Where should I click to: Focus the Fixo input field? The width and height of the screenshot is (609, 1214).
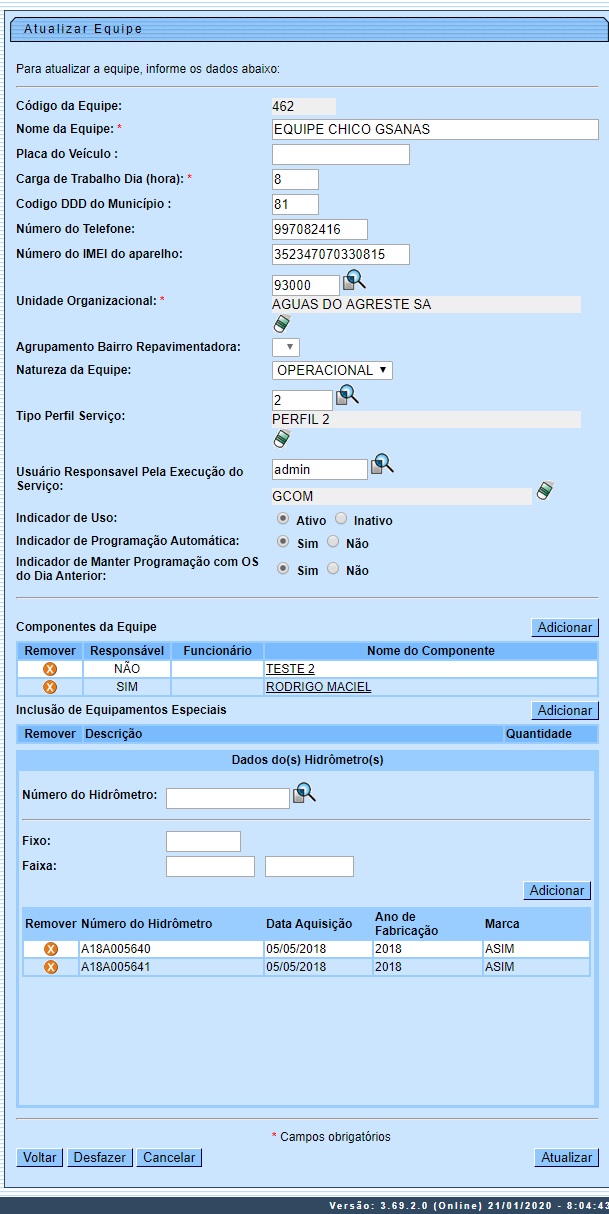point(203,841)
